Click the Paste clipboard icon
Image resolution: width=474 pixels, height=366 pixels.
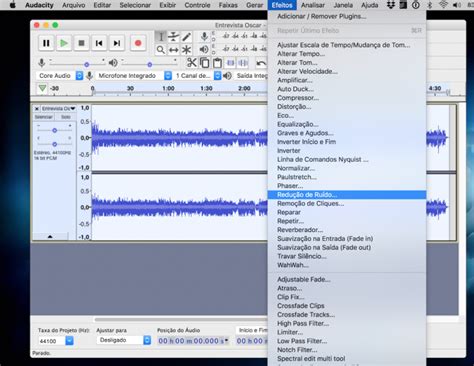217,63
